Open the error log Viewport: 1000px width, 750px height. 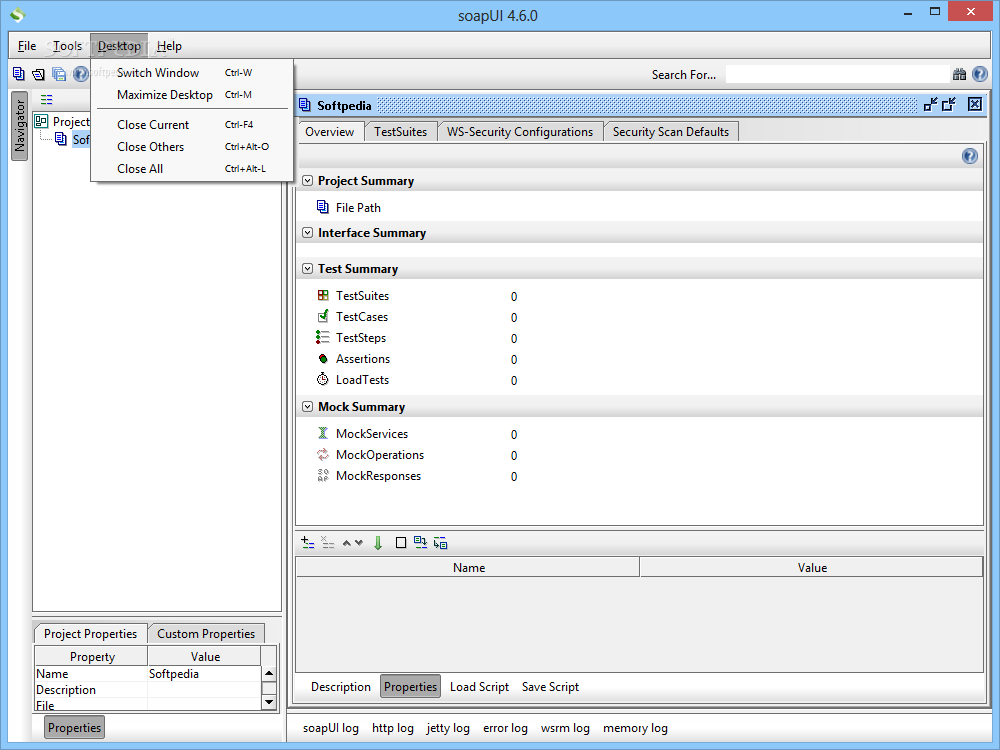[505, 728]
